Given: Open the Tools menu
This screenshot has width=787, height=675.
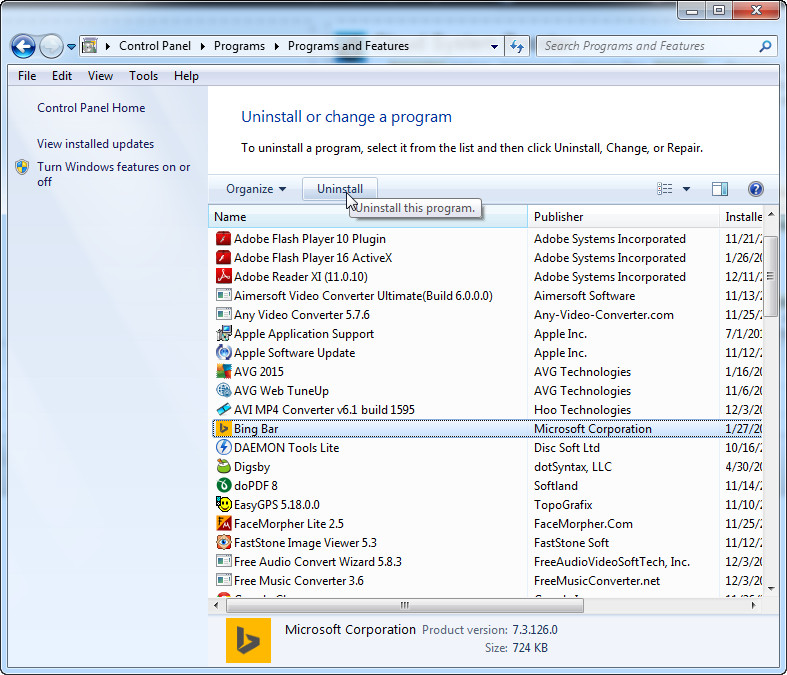Looking at the screenshot, I should [x=144, y=76].
